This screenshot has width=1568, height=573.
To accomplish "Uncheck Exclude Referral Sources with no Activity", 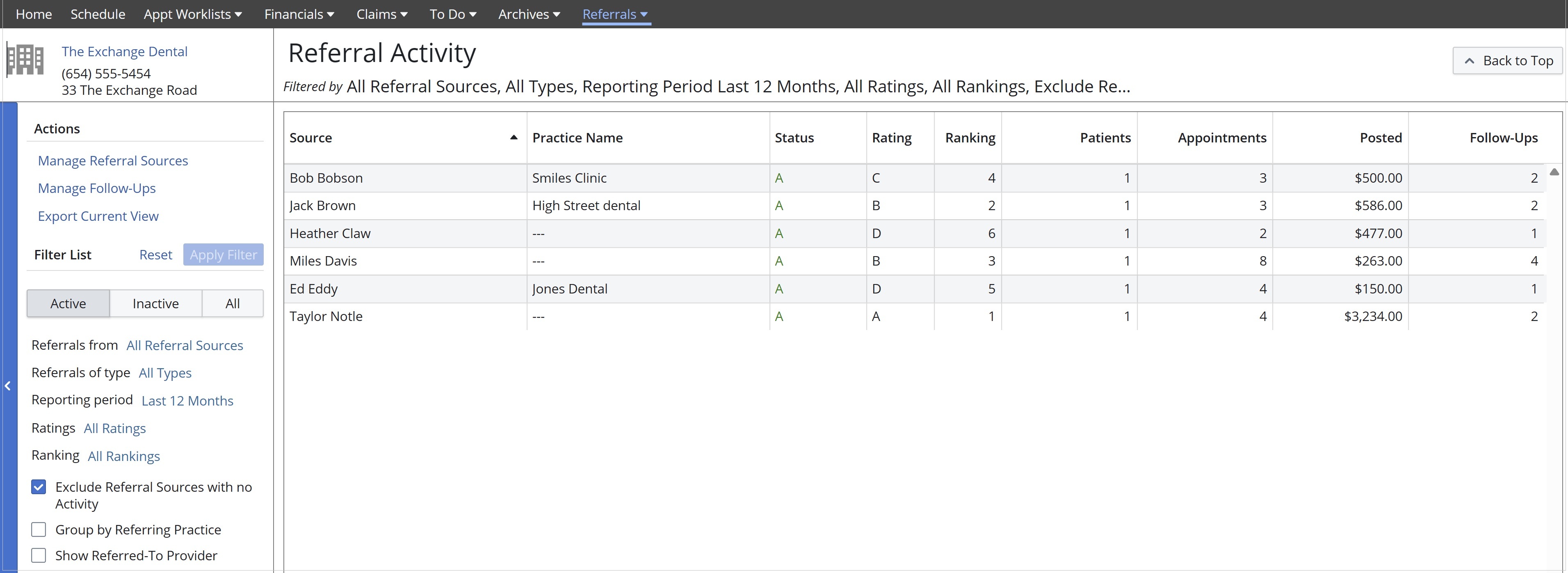I will [38, 487].
